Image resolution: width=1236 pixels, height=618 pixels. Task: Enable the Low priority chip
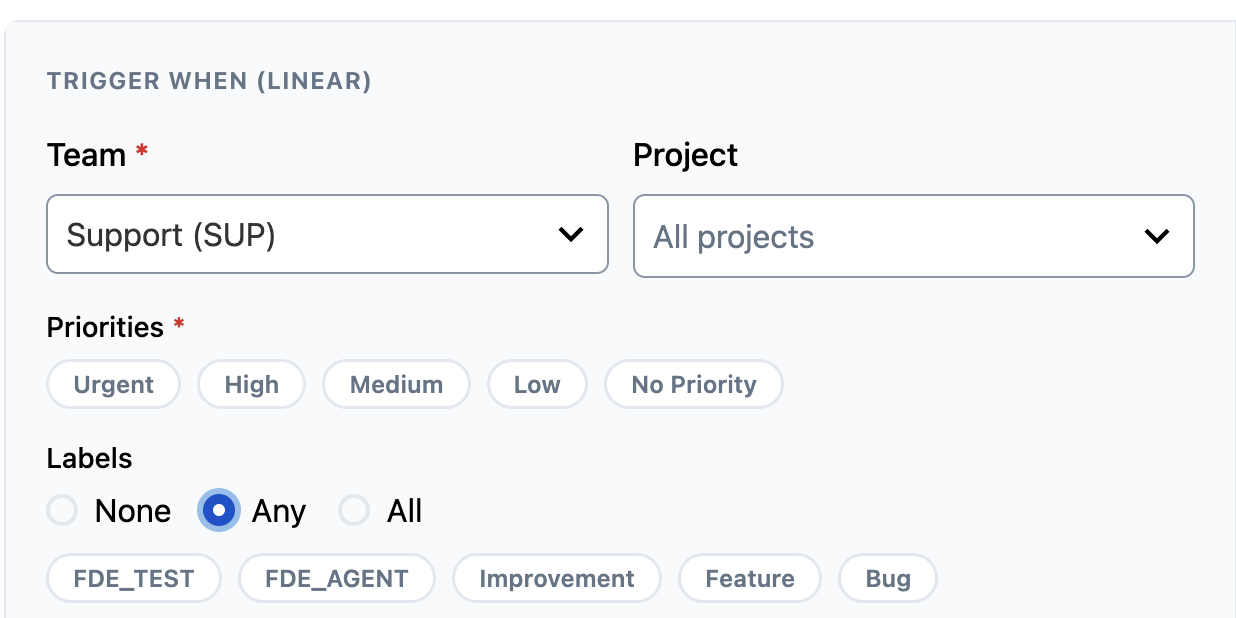click(537, 385)
